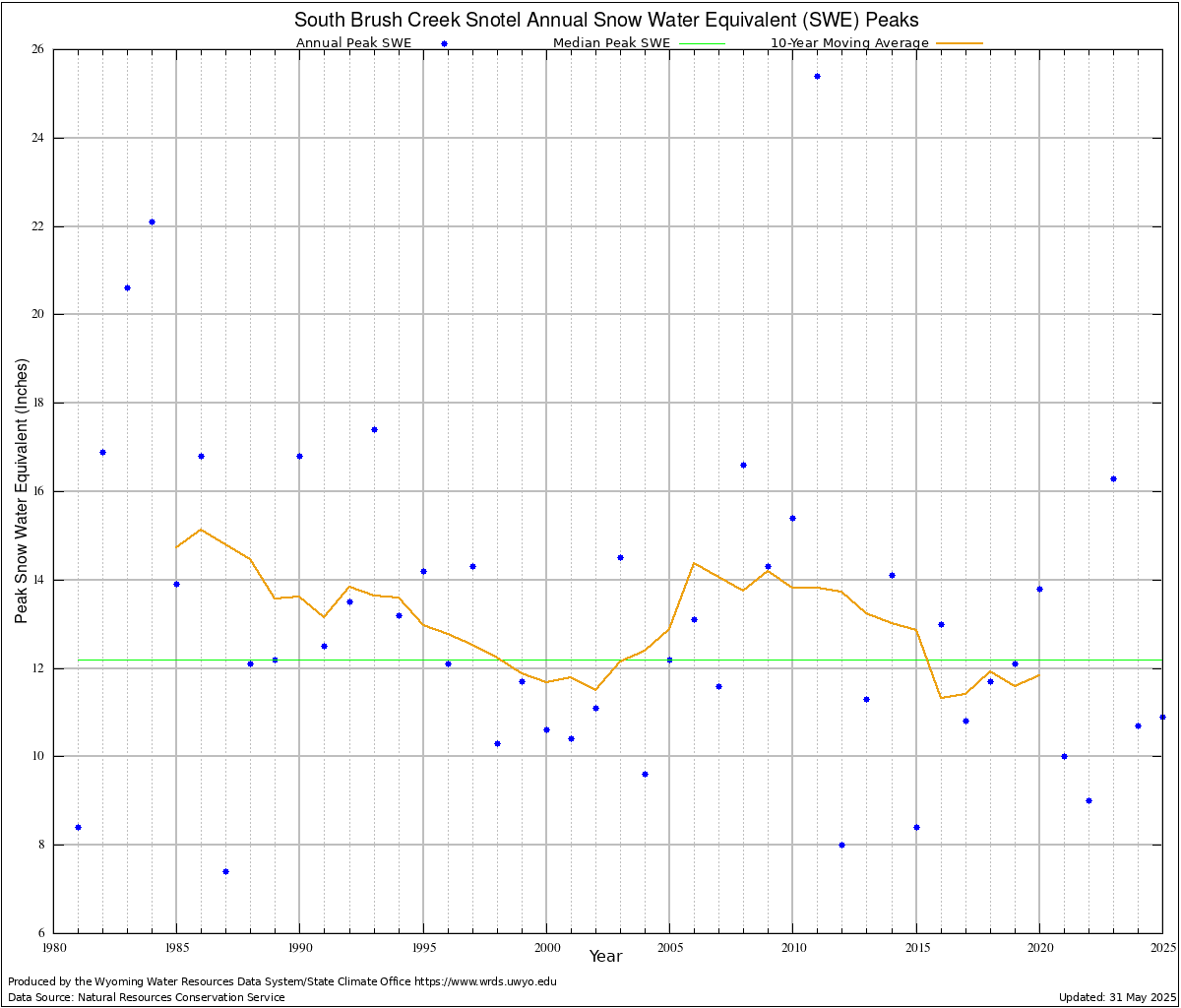Click the moving average low point at 2016

(x=941, y=698)
